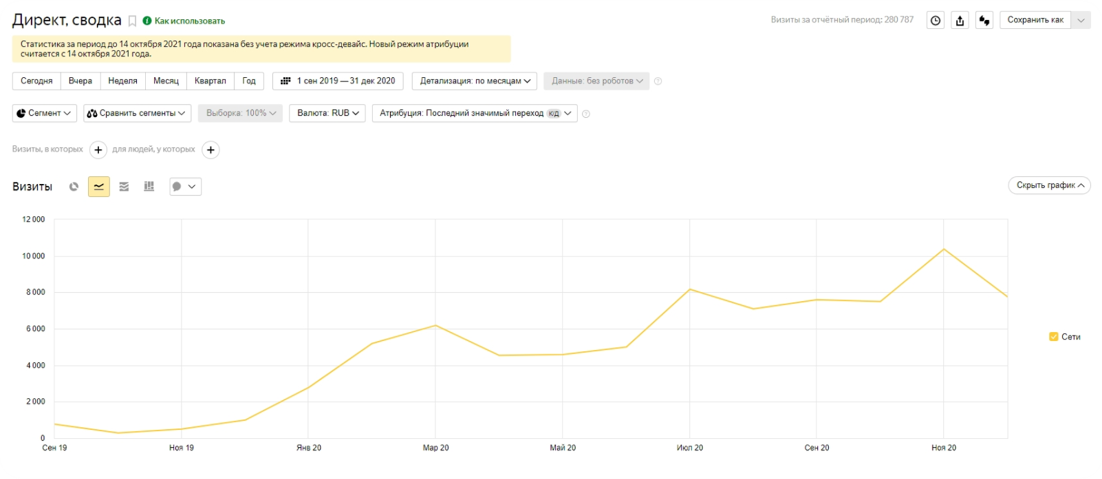Select the Квартал period tab
Image resolution: width=1102 pixels, height=479 pixels.
tap(211, 81)
